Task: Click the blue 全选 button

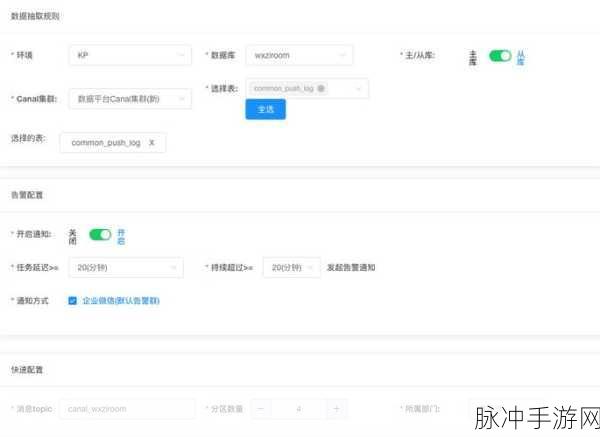Action: pos(266,109)
